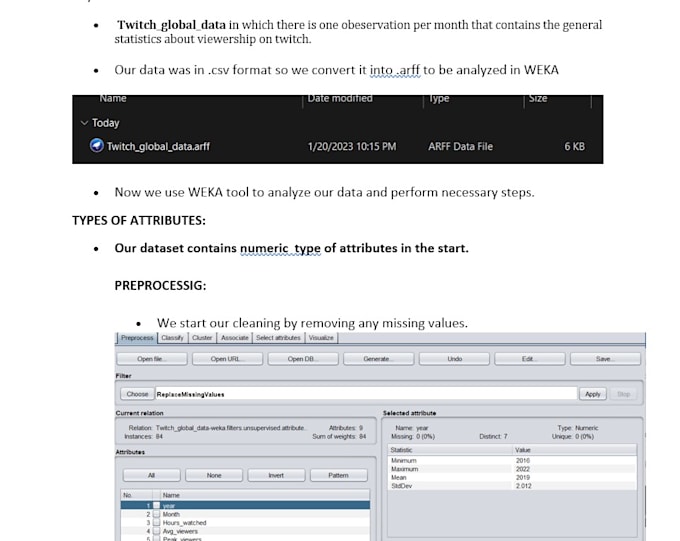The height and width of the screenshot is (541, 680).
Task: Click the Twitch_global_data.arff file icon
Action: click(97, 146)
